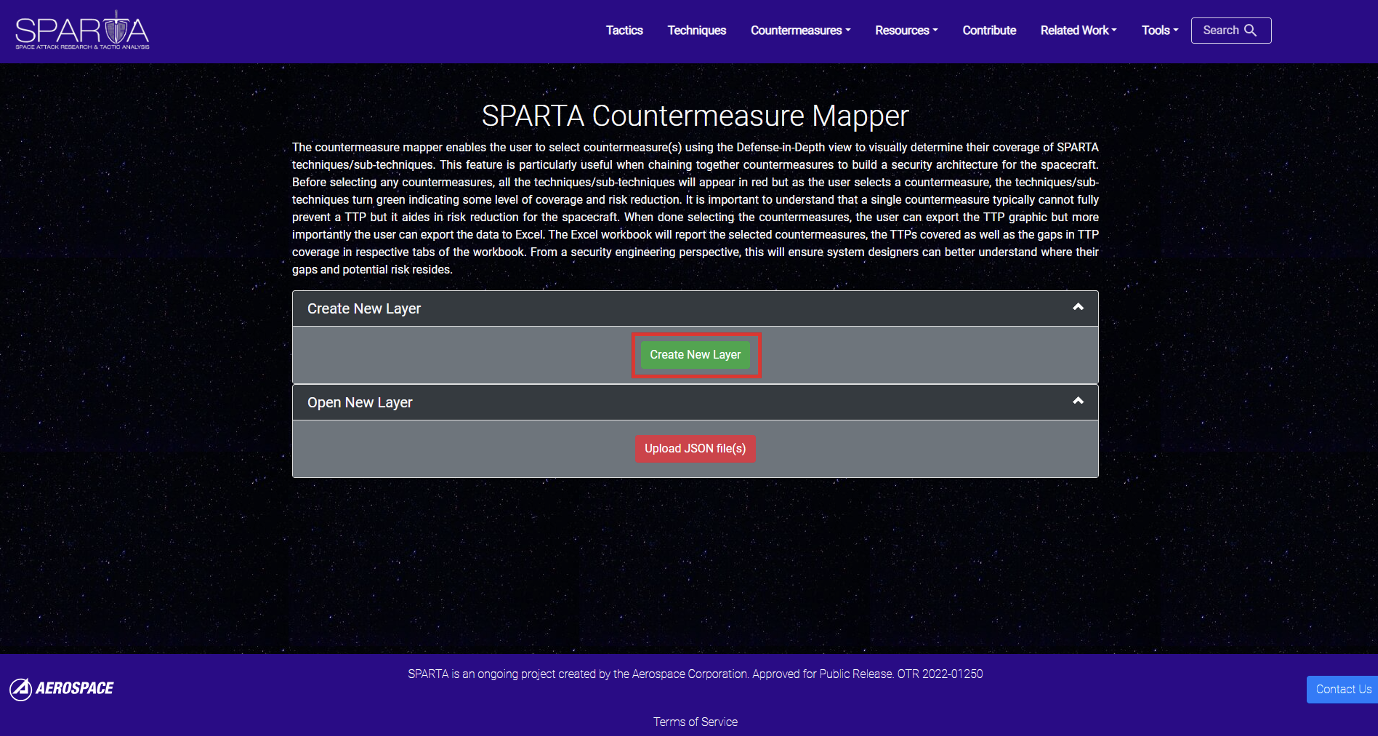This screenshot has height=736, width=1378.
Task: Go to the Contribute page
Action: pyautogui.click(x=989, y=30)
